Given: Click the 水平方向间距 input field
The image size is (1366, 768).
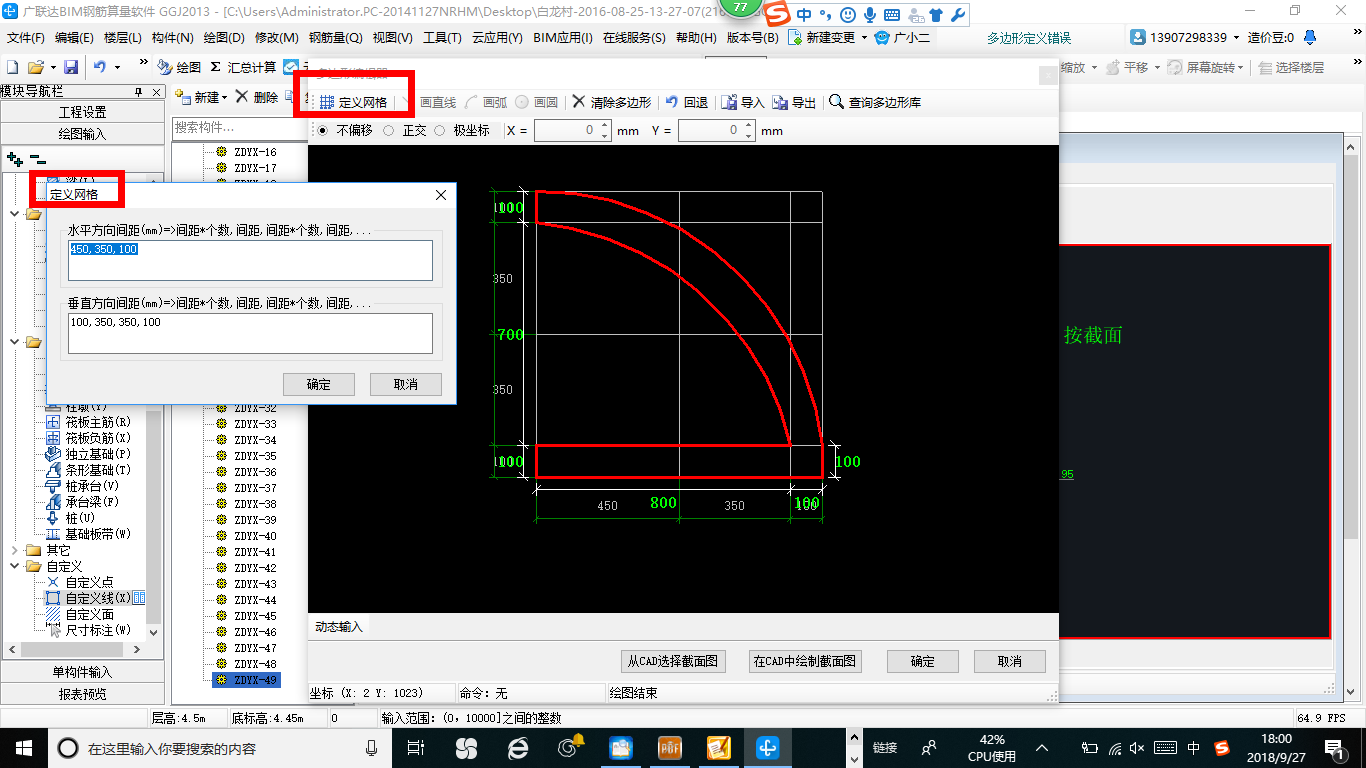Looking at the screenshot, I should coord(250,260).
